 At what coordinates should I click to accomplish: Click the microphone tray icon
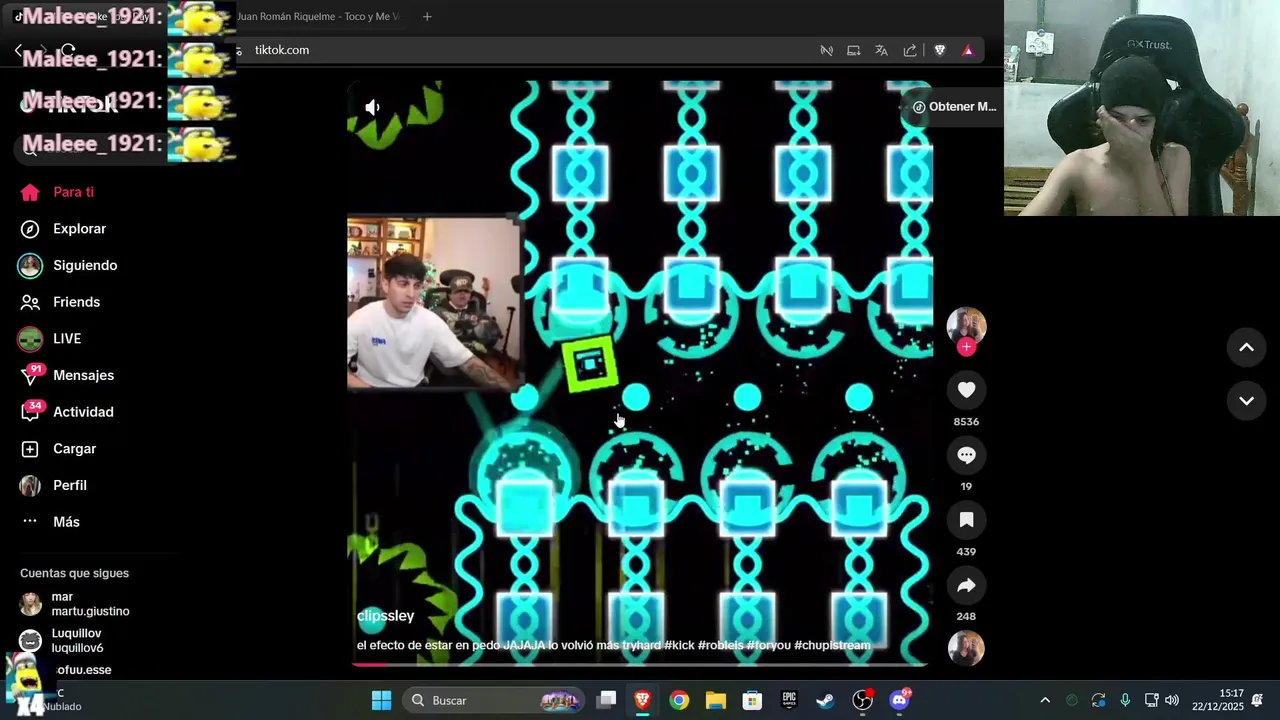point(1125,700)
